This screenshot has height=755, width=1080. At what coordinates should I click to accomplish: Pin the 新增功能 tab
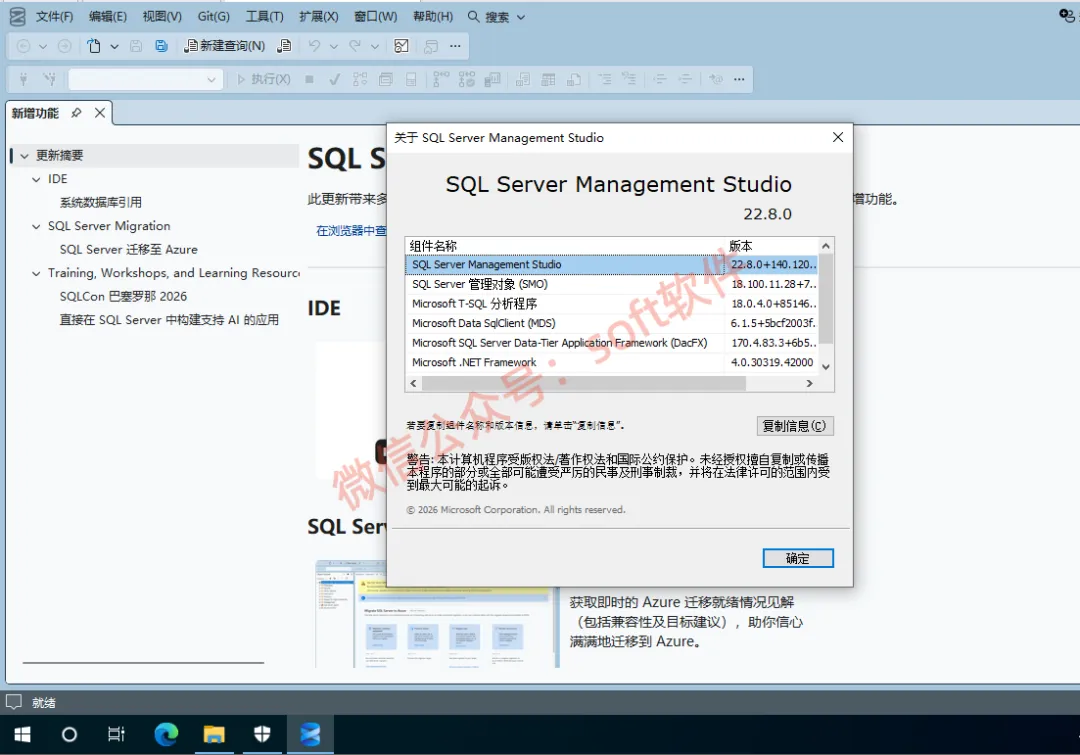[76, 113]
